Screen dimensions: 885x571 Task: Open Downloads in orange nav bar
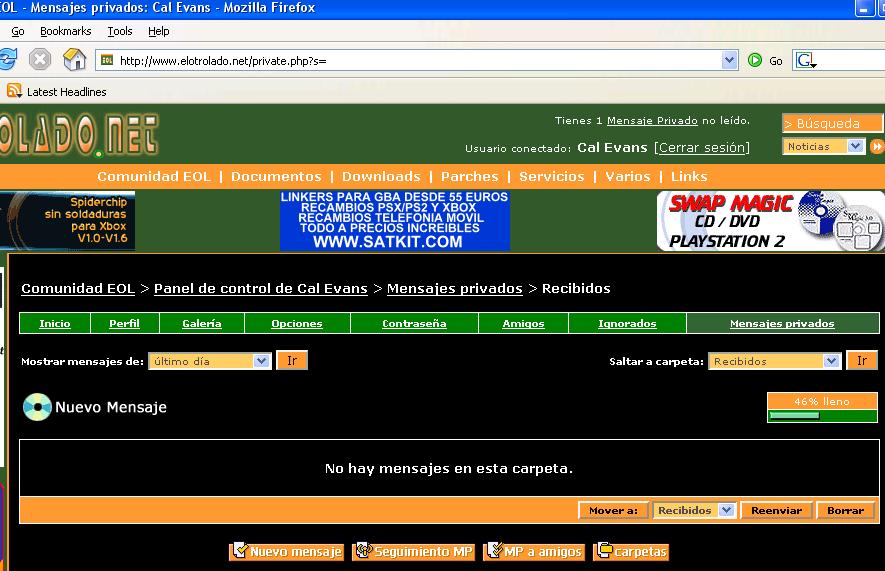[381, 177]
